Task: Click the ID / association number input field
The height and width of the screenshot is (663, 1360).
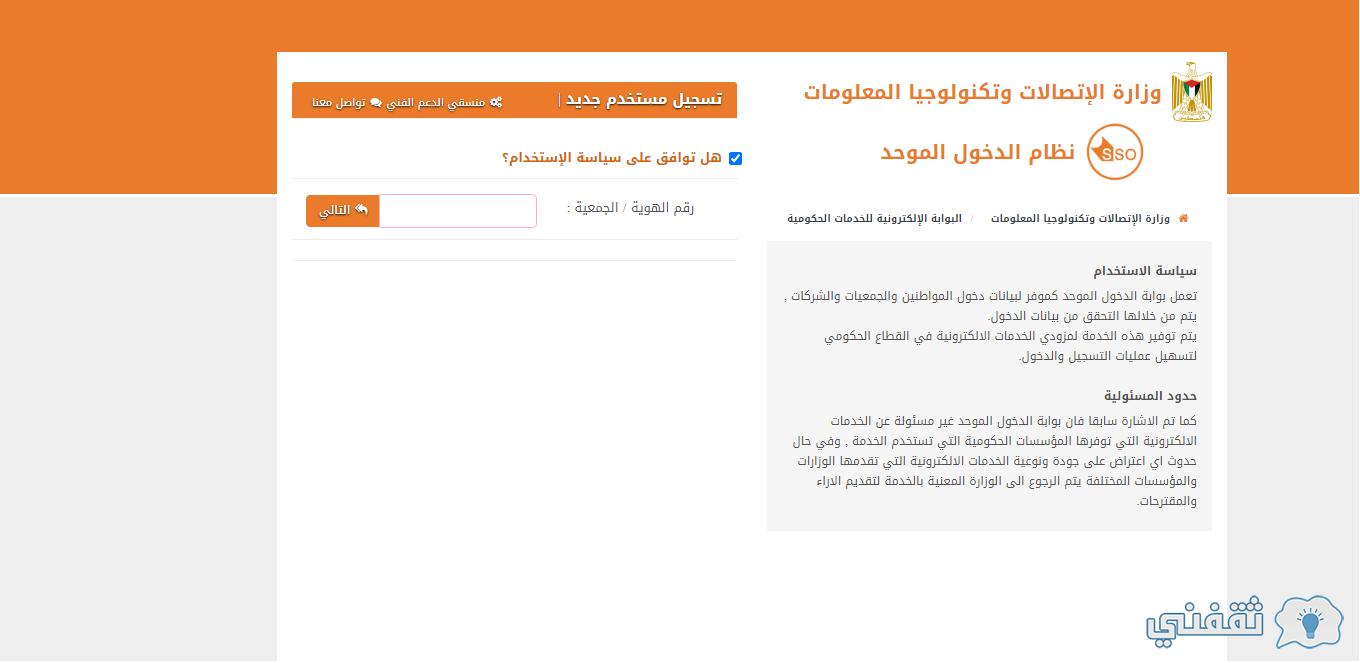Action: [x=458, y=211]
